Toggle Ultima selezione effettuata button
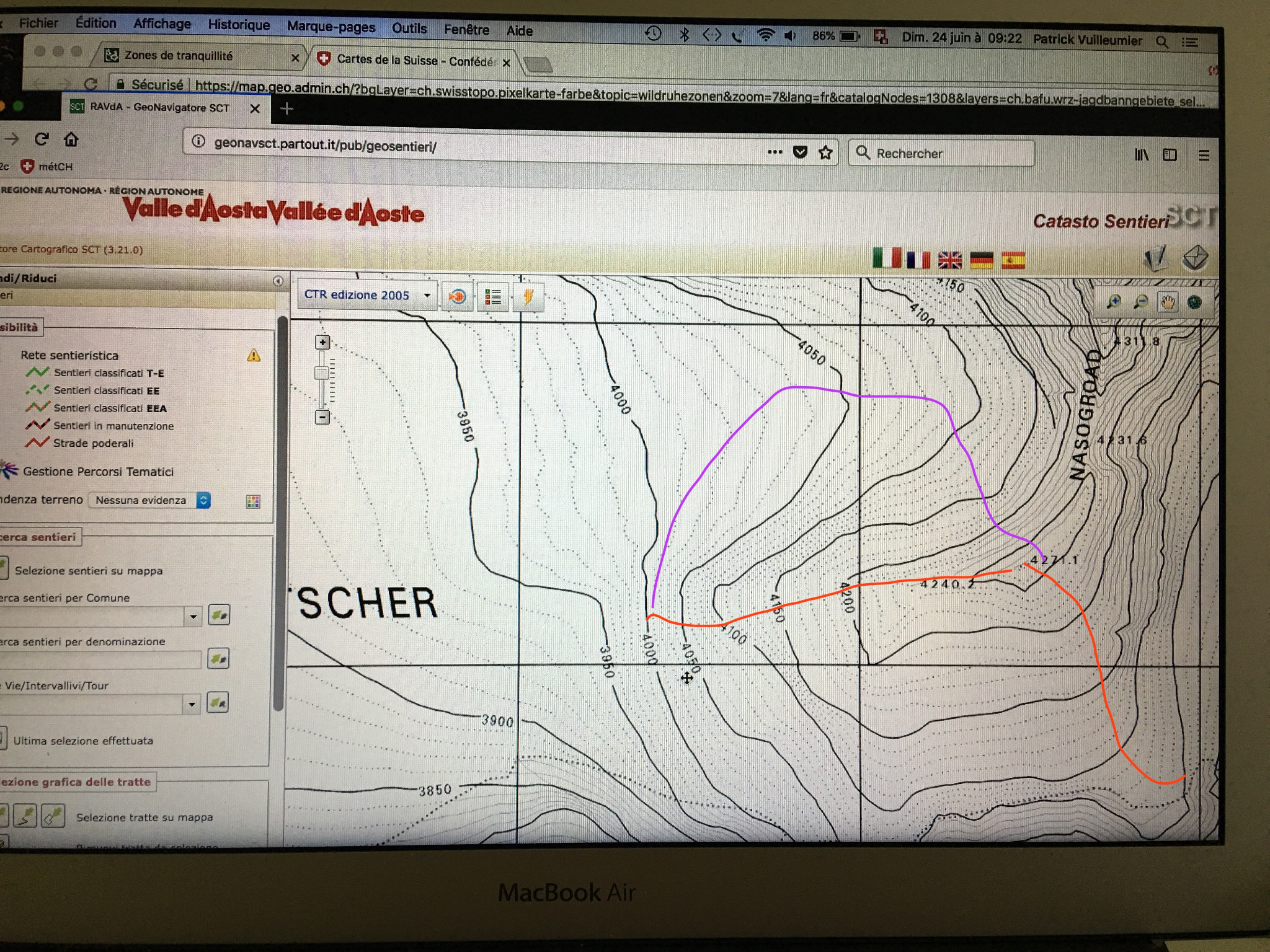Screen dimensions: 1270x952 (2, 739)
